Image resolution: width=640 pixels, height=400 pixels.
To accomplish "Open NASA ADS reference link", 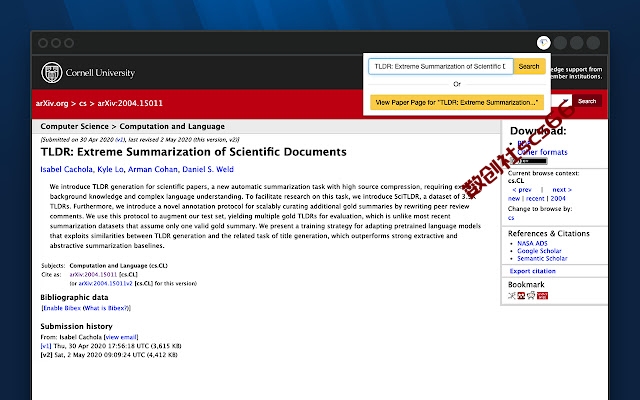I will point(532,243).
